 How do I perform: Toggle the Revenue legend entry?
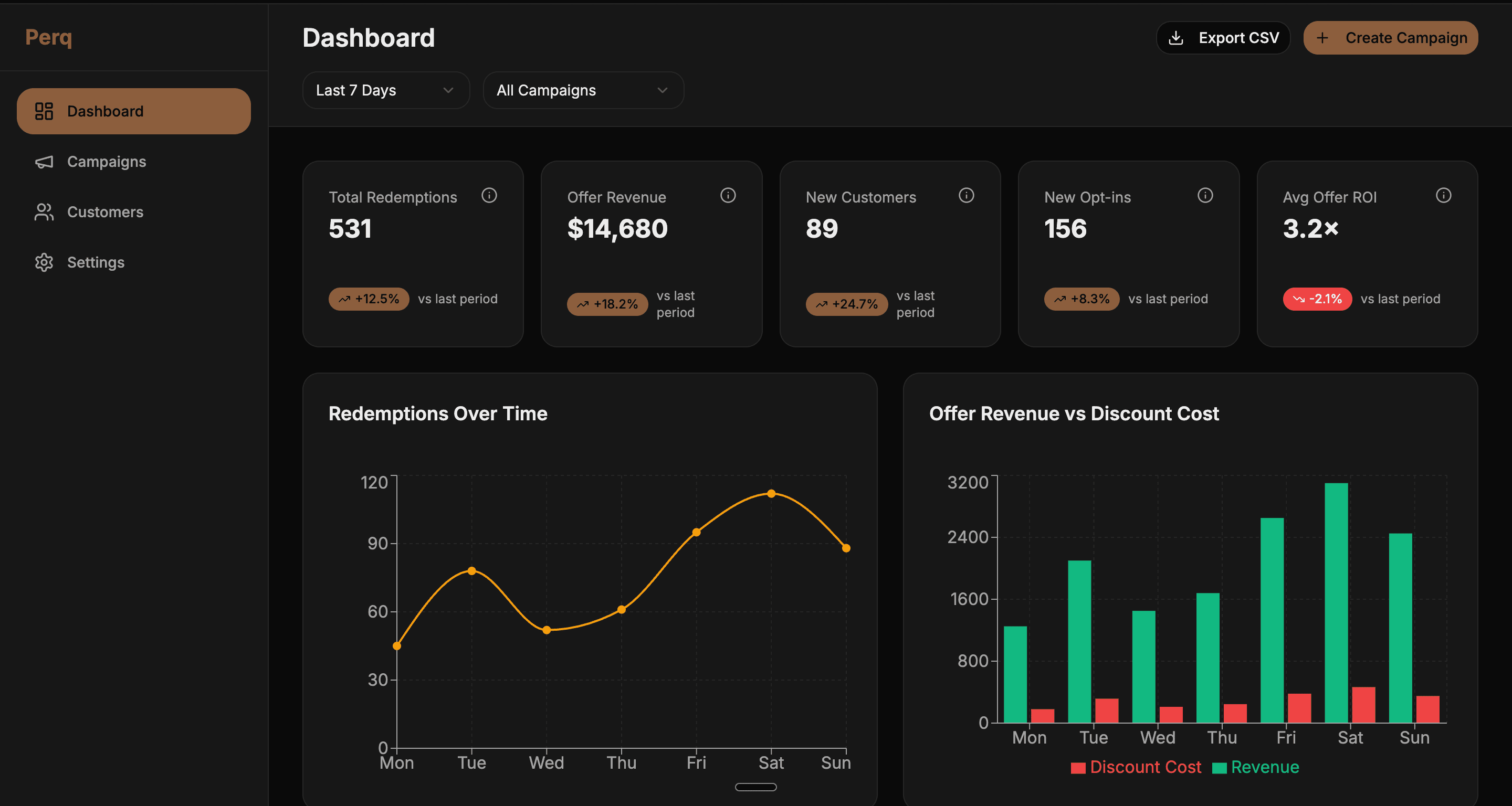tap(1256, 767)
